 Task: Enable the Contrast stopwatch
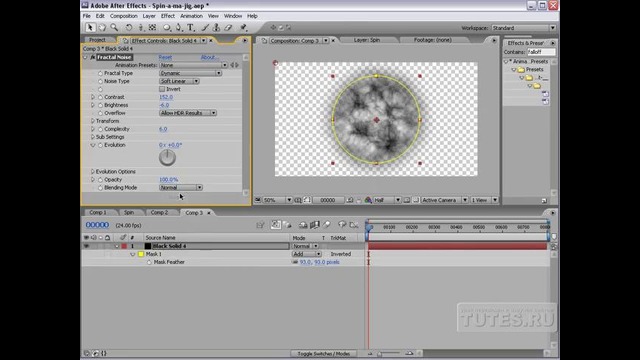100,97
